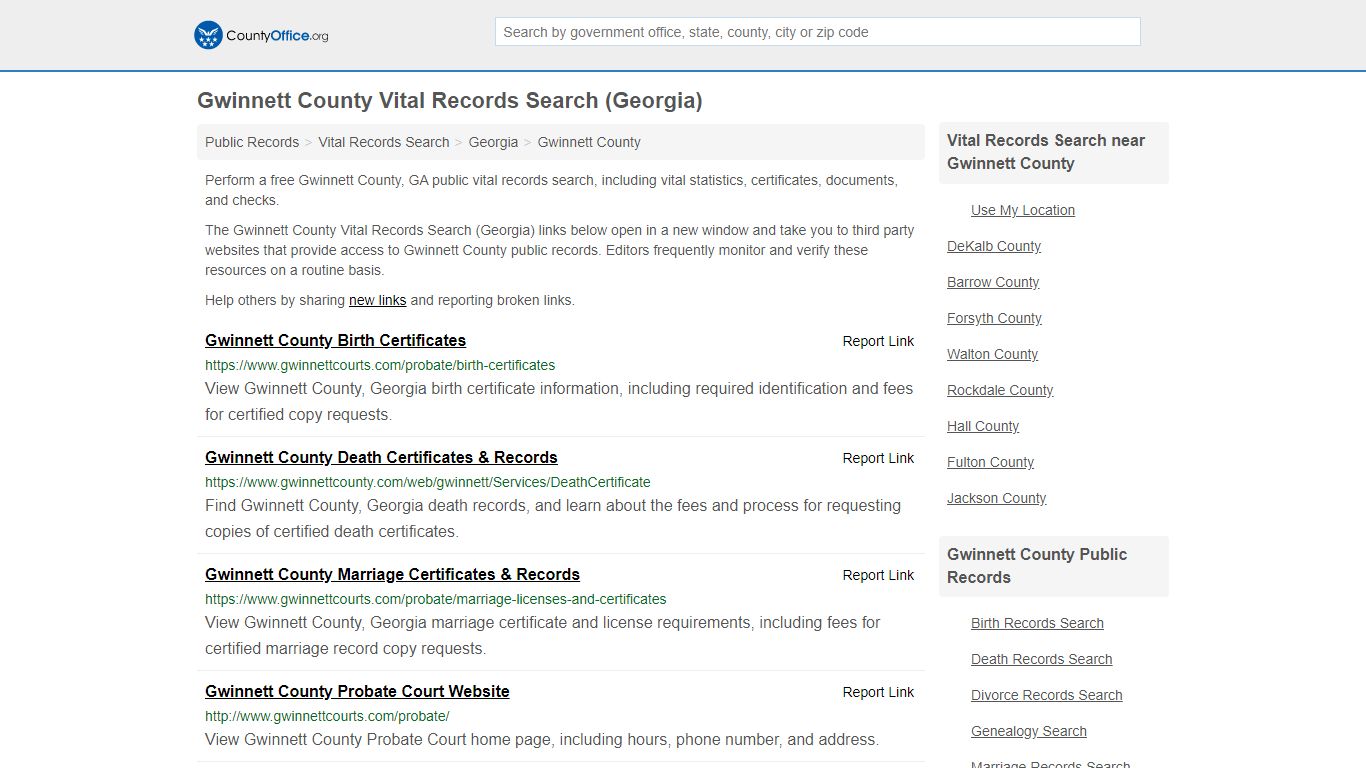Select Fulton County in sidebar
This screenshot has width=1366, height=768.
(990, 462)
